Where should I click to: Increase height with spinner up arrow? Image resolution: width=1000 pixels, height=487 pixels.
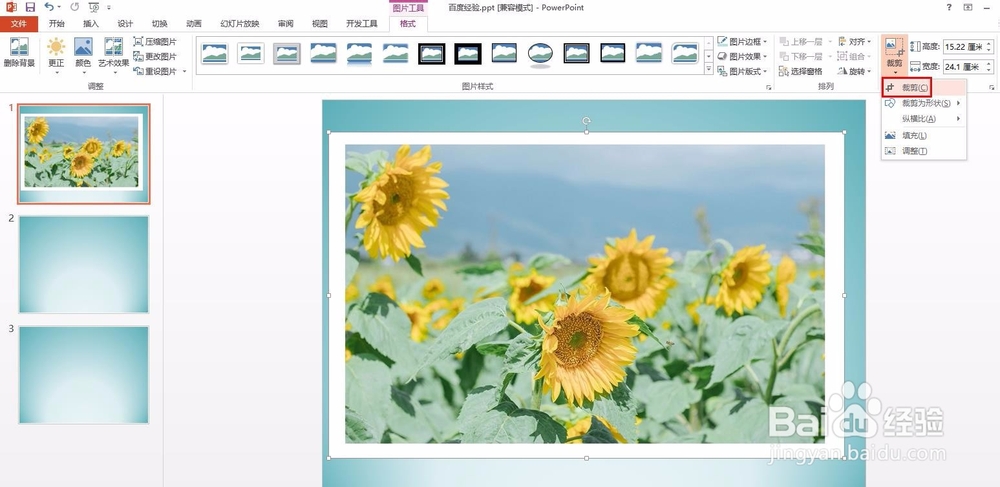(989, 43)
